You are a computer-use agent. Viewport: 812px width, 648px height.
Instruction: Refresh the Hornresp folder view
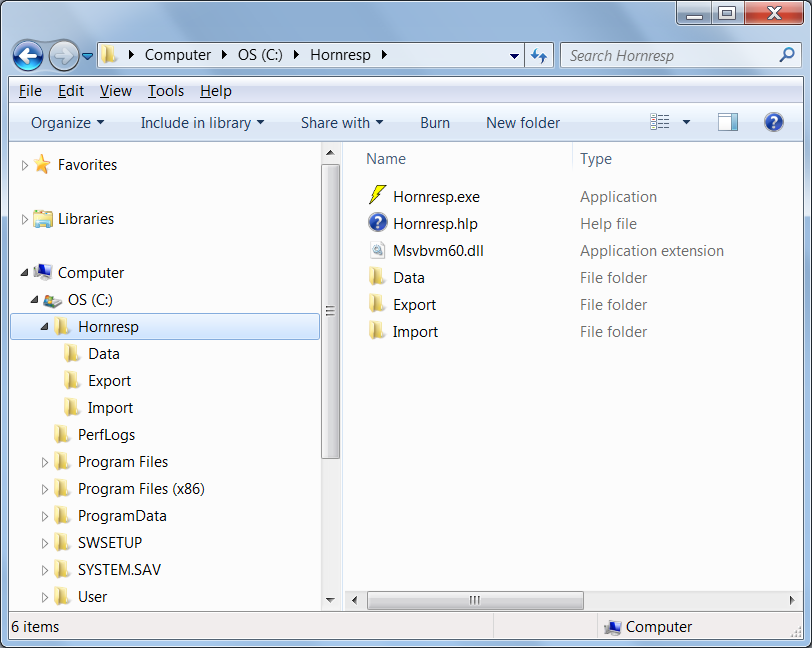[x=539, y=55]
